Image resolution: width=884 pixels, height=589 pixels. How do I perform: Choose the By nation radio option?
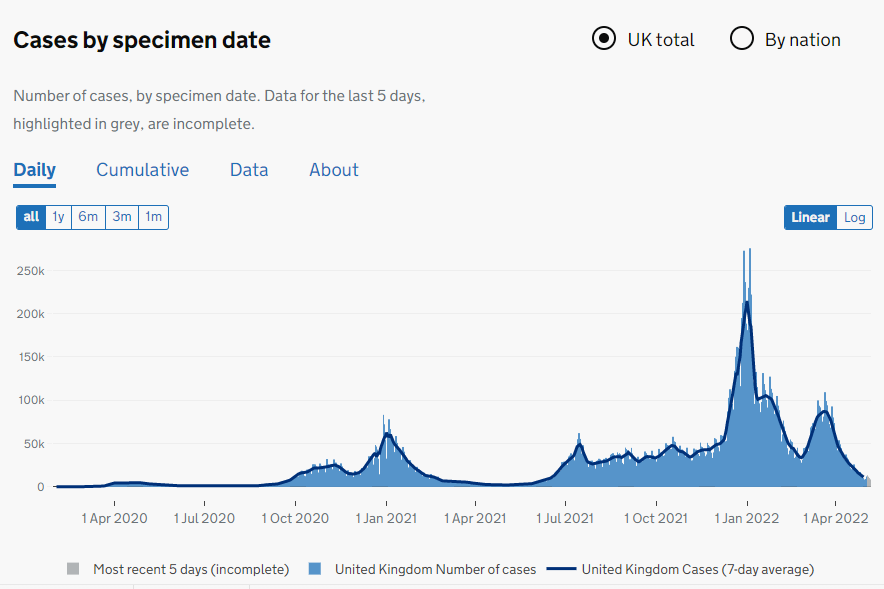pyautogui.click(x=741, y=40)
